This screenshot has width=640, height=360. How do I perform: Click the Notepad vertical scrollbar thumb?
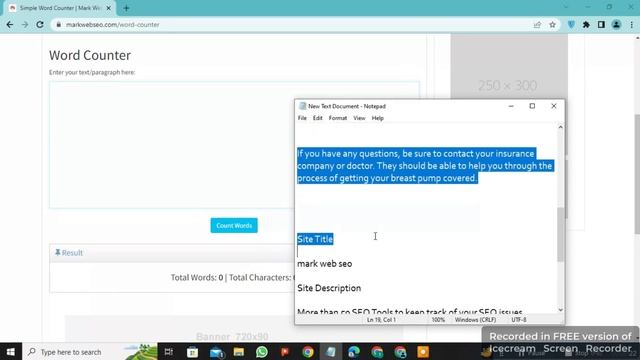560,234
